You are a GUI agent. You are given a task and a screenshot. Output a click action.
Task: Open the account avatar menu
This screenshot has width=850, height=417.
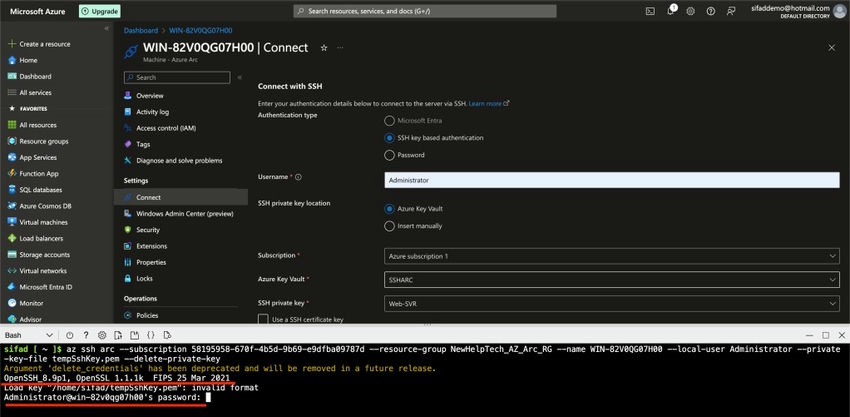click(839, 11)
